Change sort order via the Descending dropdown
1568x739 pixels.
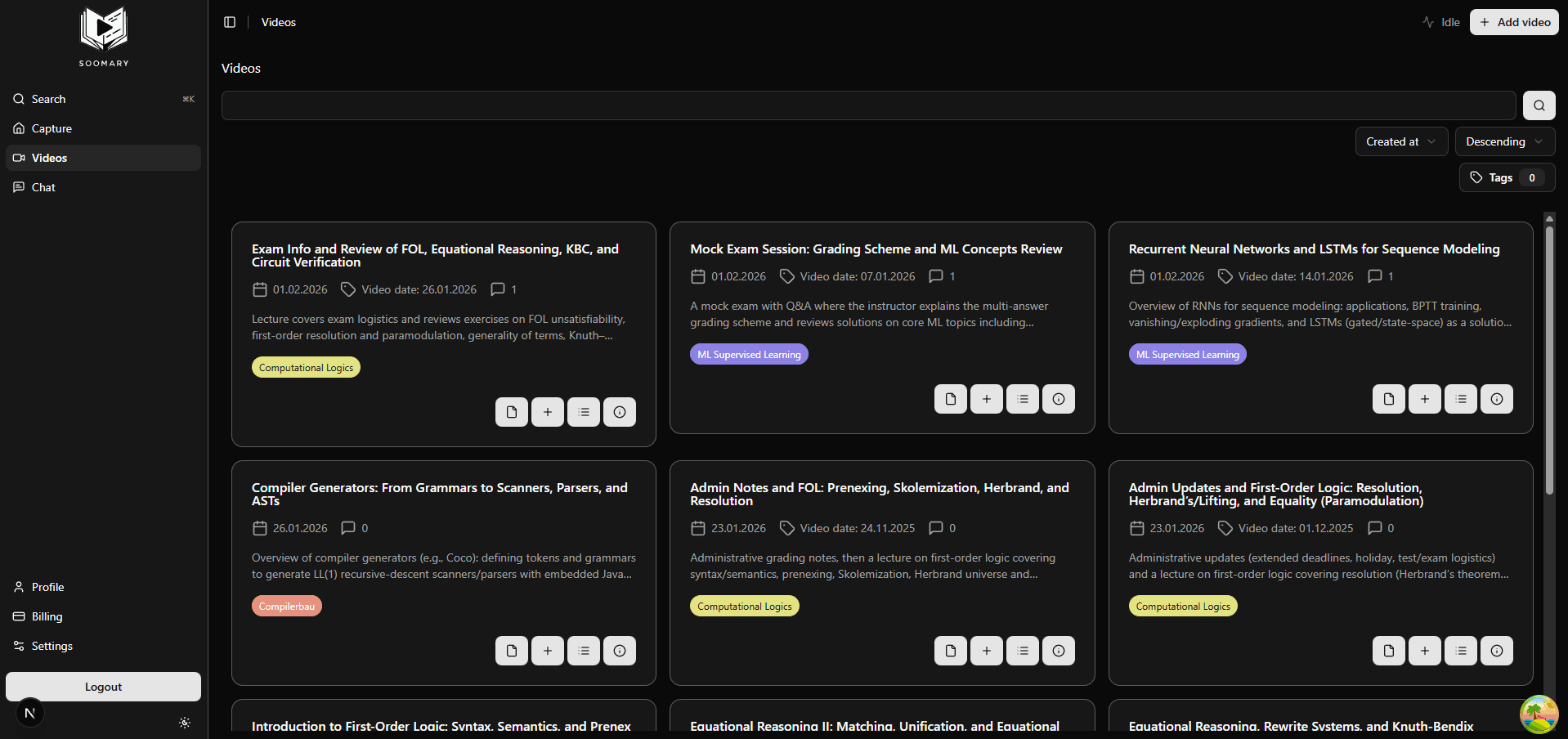(x=1503, y=141)
